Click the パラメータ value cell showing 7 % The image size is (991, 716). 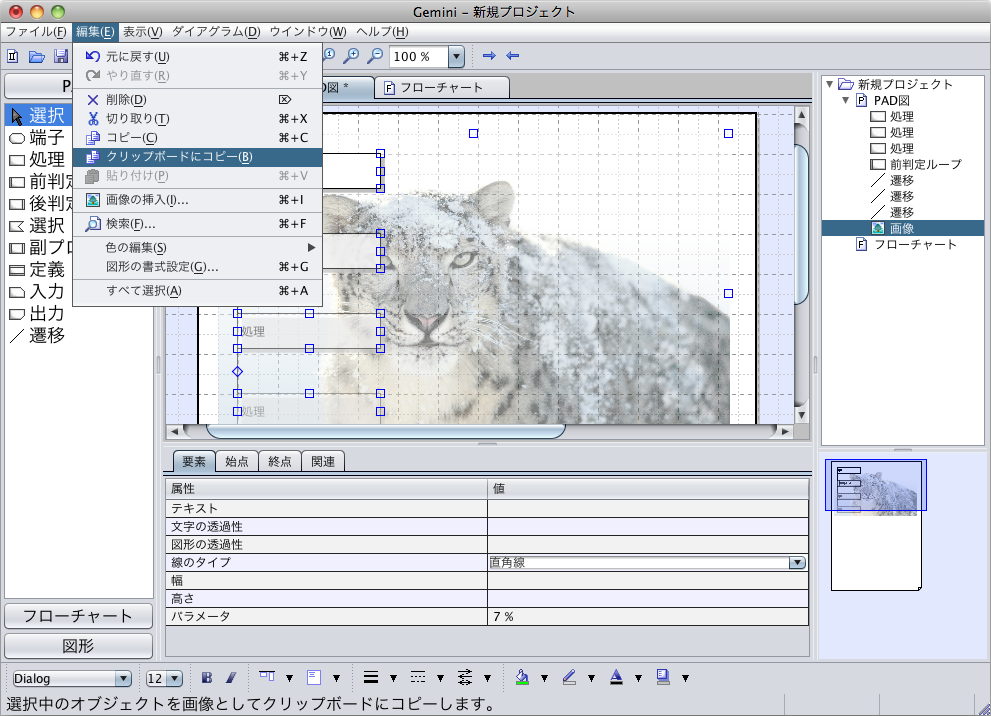coord(648,617)
